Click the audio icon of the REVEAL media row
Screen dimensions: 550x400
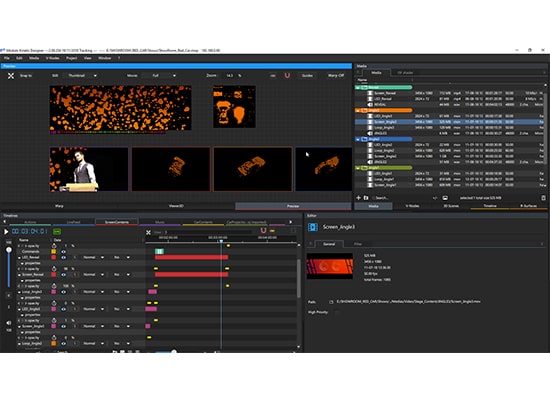tap(370, 105)
